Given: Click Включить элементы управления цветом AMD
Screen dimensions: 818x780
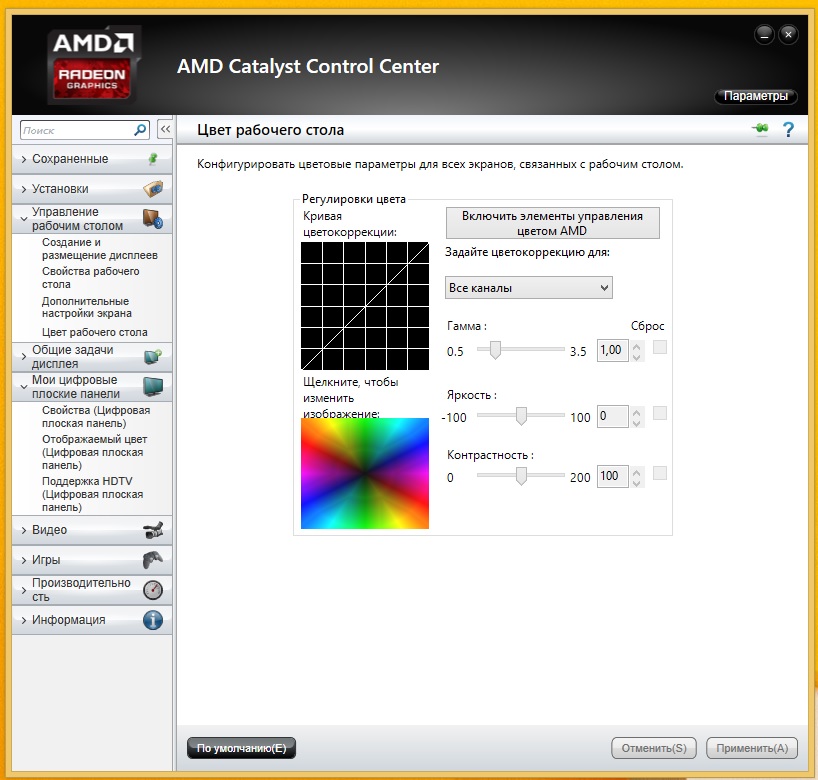Looking at the screenshot, I should point(552,223).
